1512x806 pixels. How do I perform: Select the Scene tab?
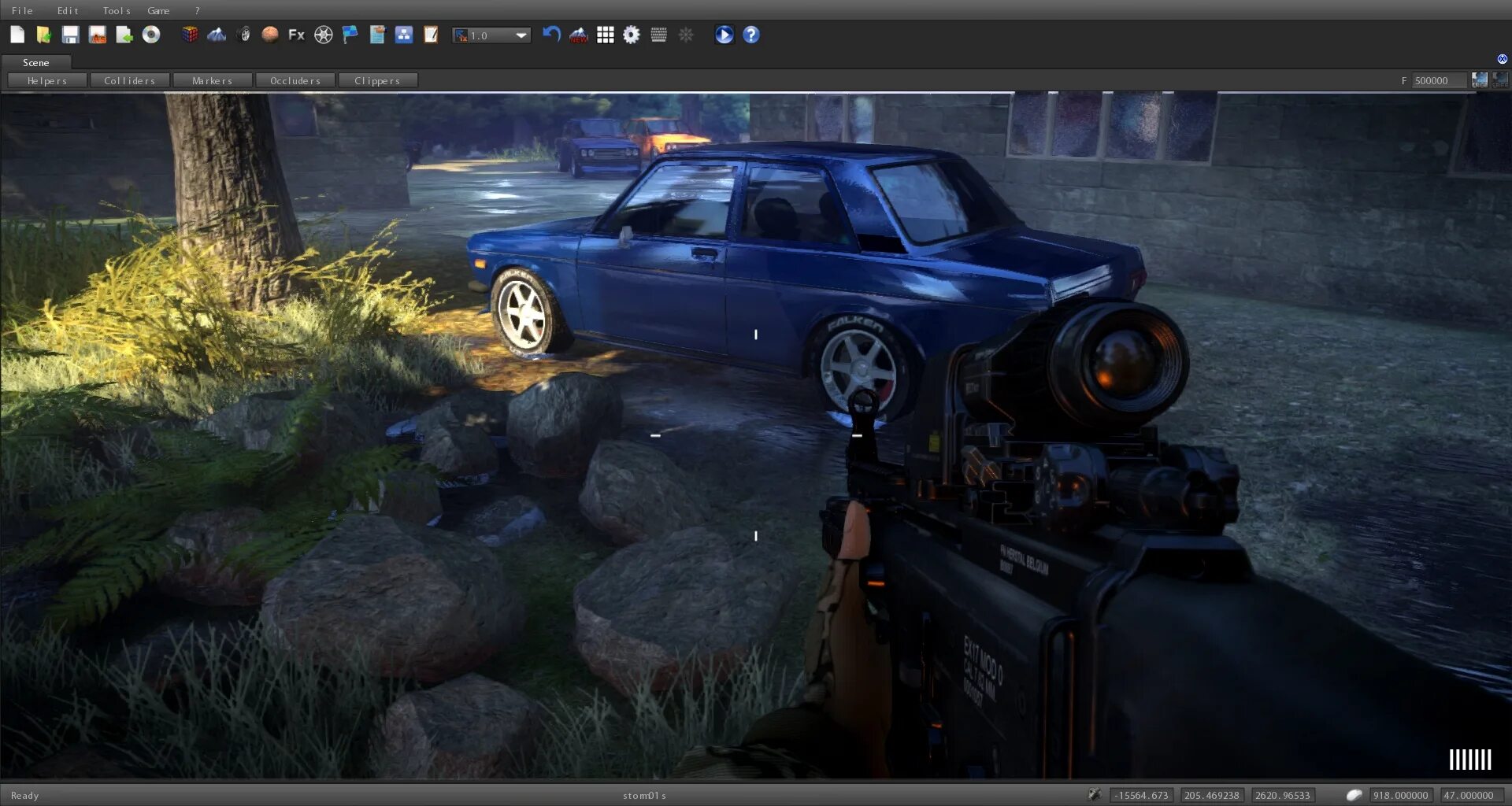click(36, 62)
